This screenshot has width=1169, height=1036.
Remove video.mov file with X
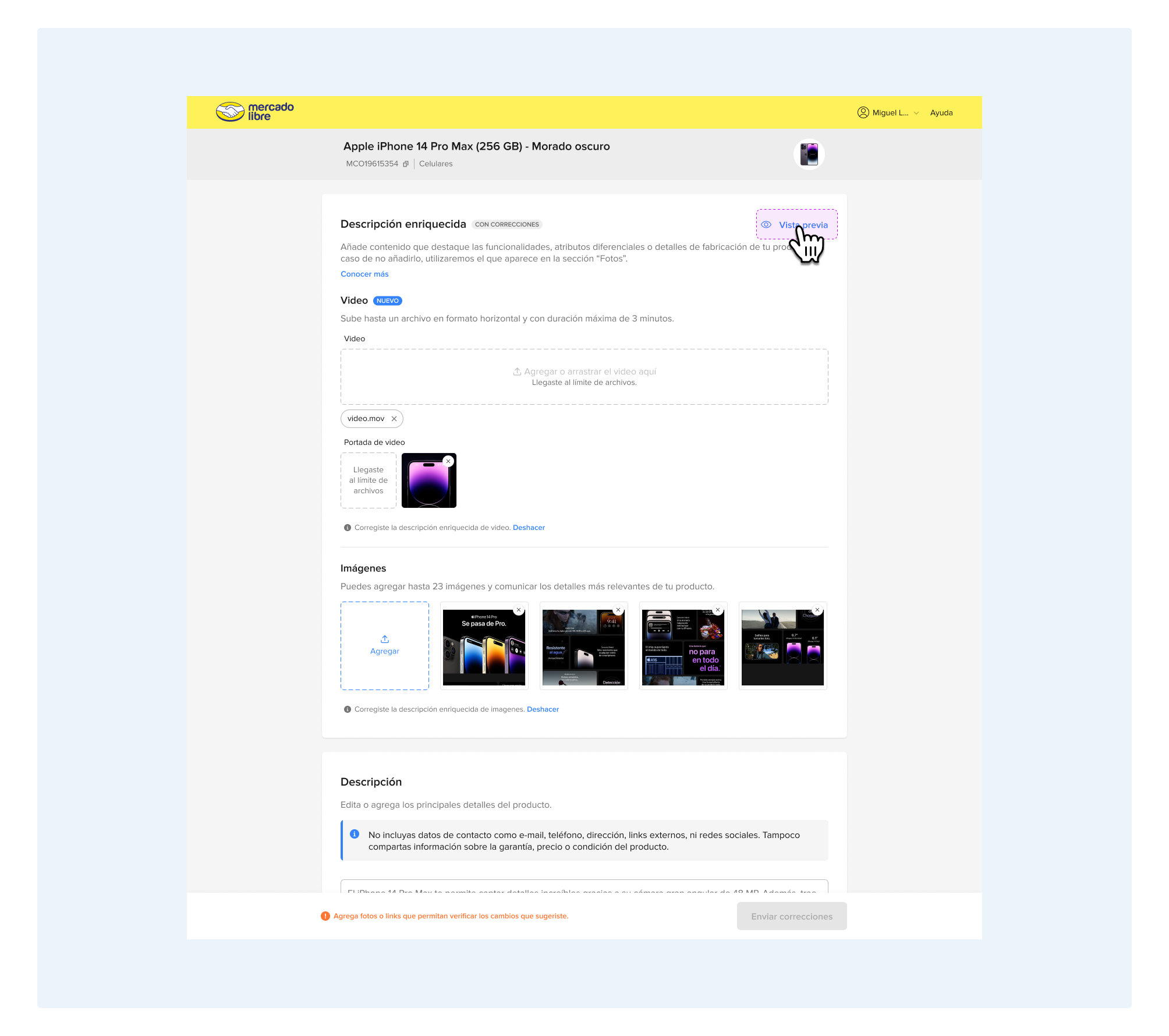[x=394, y=419]
